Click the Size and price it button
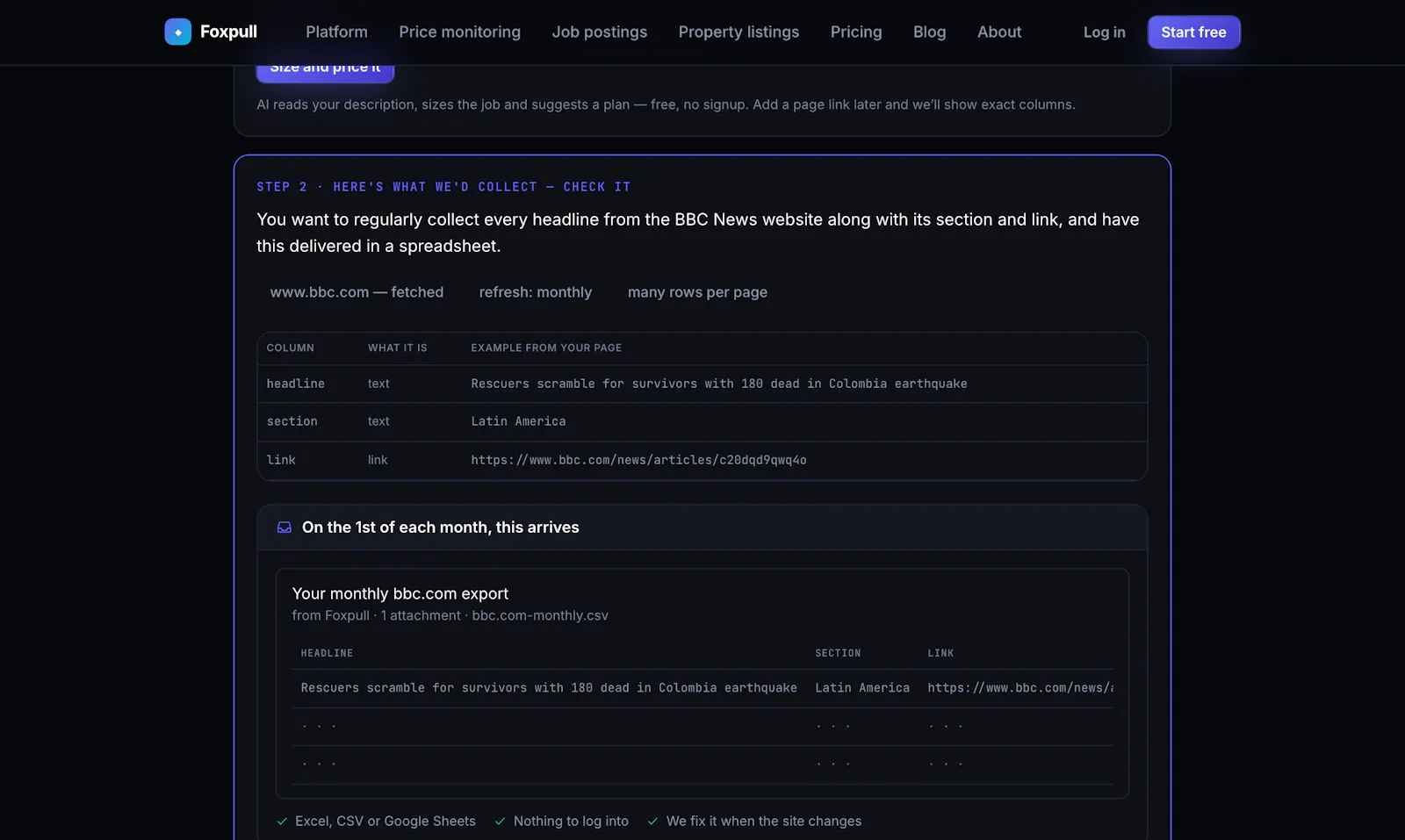This screenshot has width=1405, height=840. pyautogui.click(x=325, y=72)
